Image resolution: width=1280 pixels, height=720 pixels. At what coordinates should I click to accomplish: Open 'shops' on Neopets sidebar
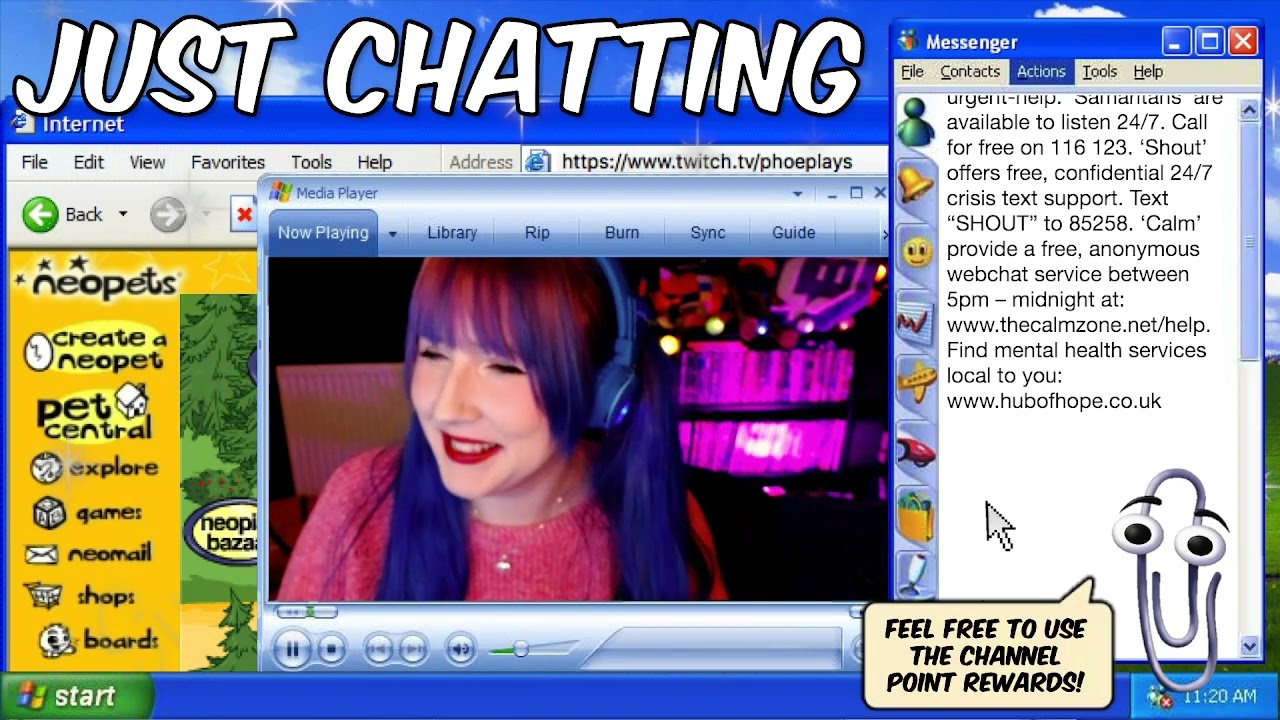(x=80, y=596)
